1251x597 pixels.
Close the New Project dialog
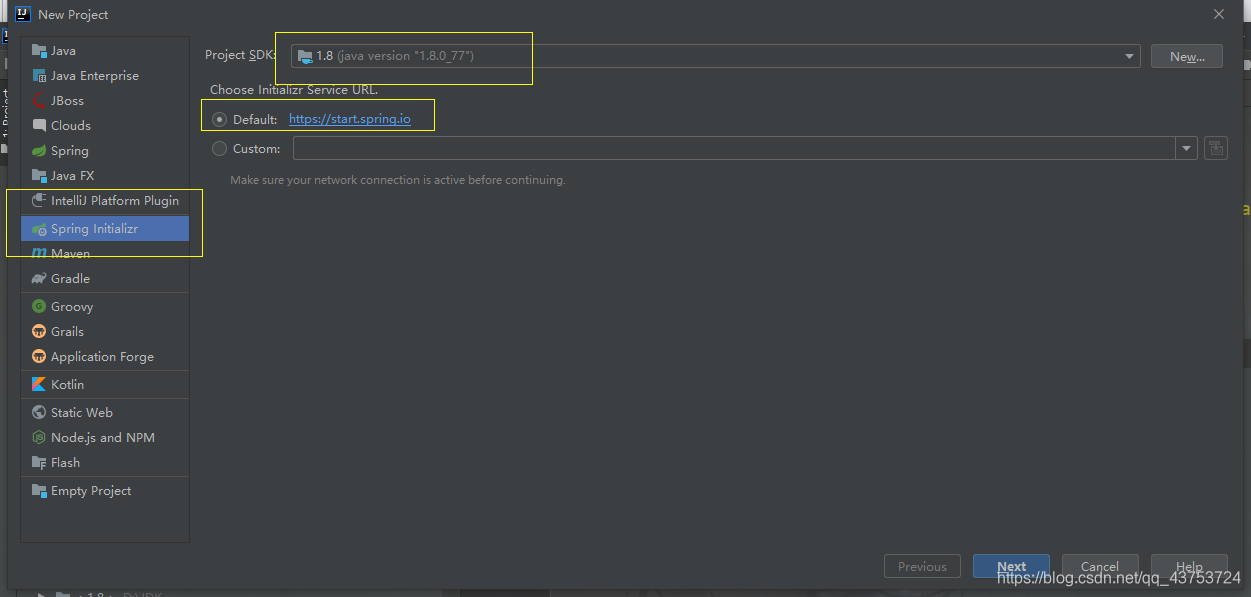click(x=1218, y=14)
